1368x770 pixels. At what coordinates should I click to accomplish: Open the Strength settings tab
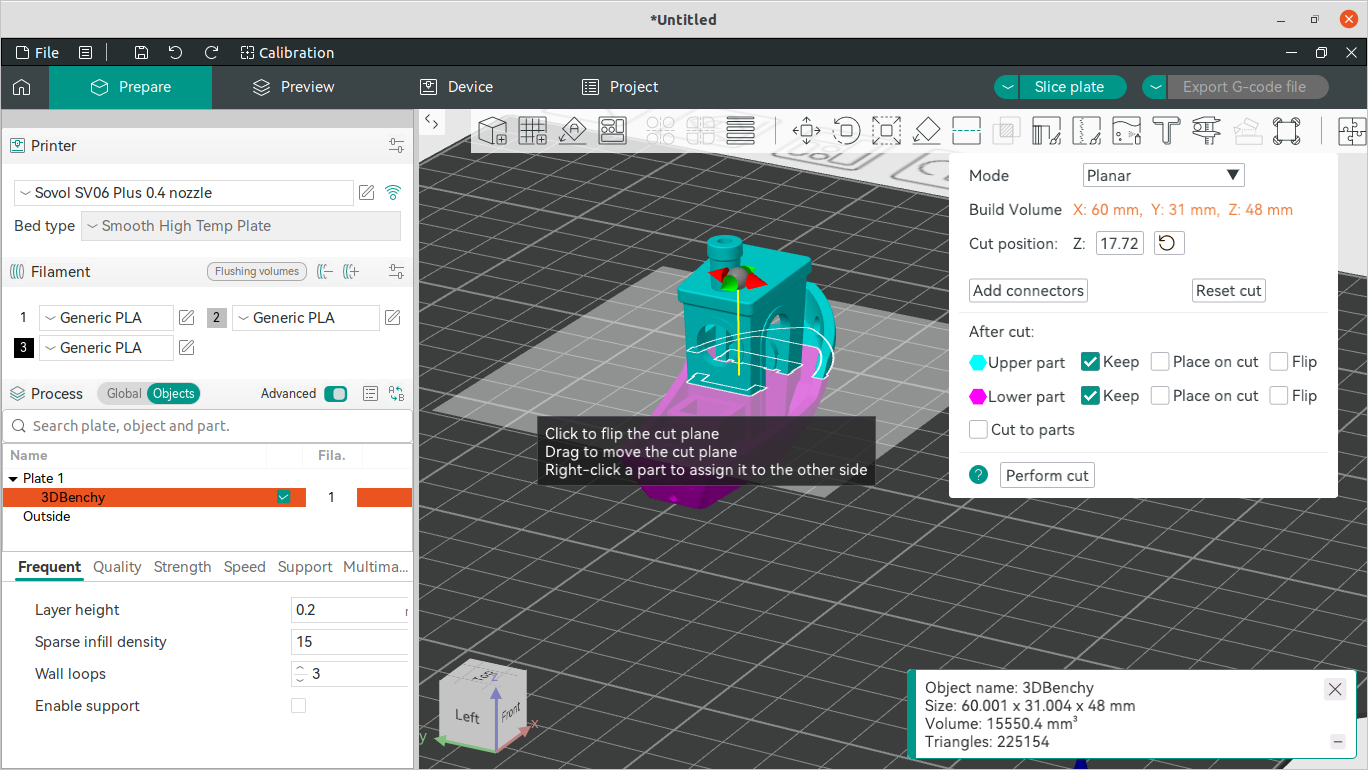click(182, 567)
